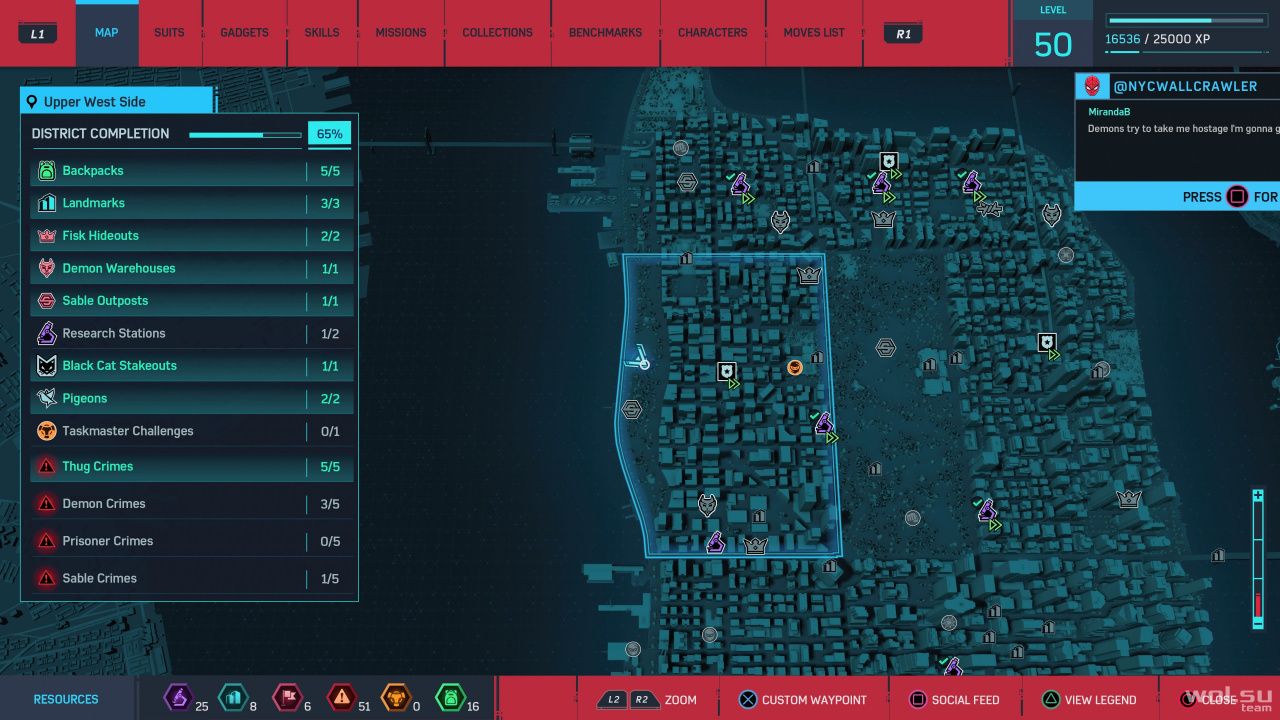Click the L2 zoom button glyph
The image size is (1280, 720).
612,700
